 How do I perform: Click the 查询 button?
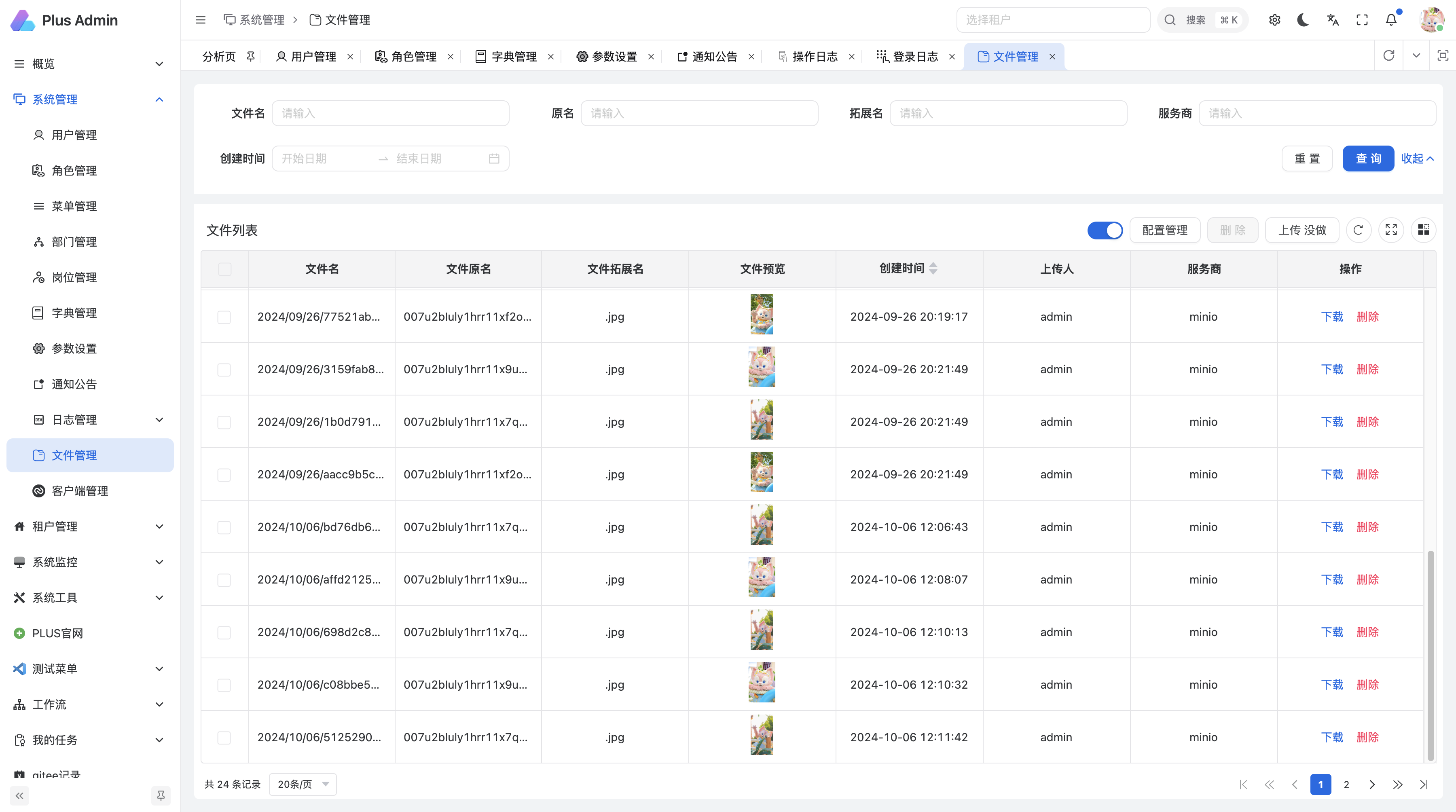[1368, 159]
